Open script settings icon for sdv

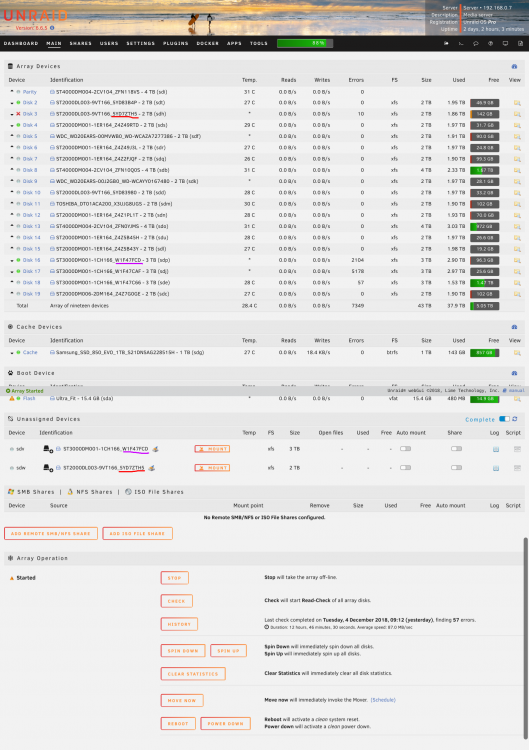(x=517, y=449)
